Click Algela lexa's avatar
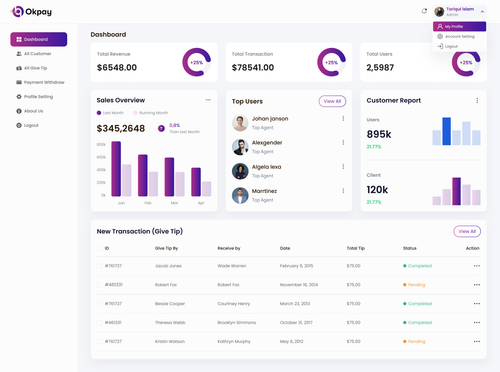The width and height of the screenshot is (500, 372). (x=240, y=171)
